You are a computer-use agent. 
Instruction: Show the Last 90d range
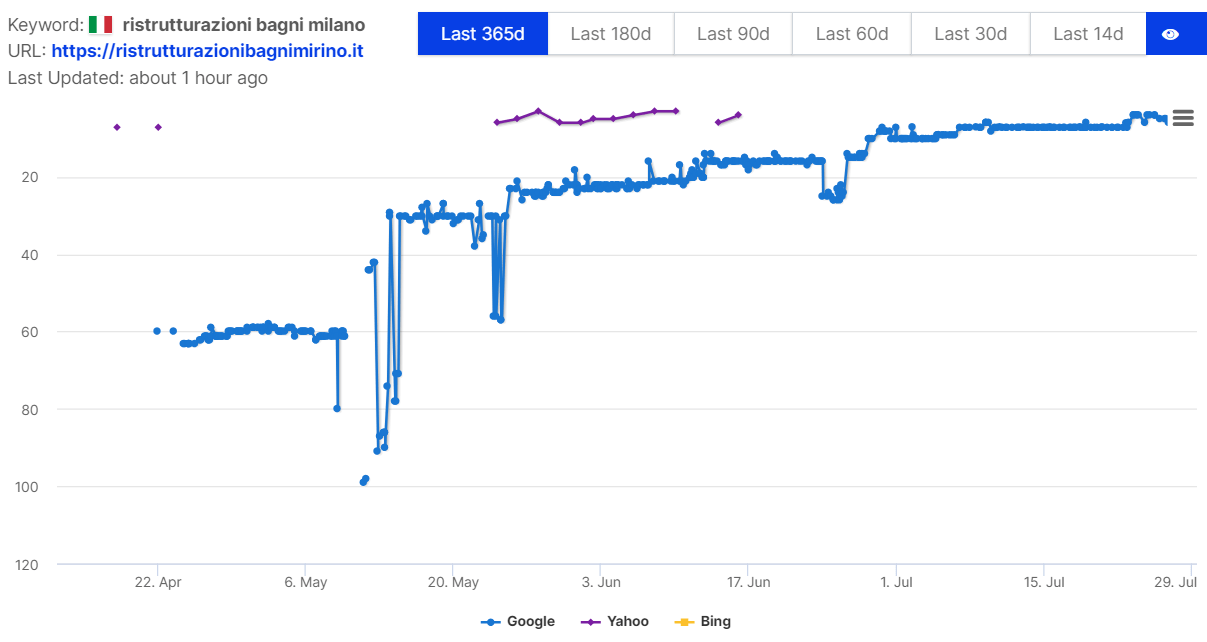(733, 34)
